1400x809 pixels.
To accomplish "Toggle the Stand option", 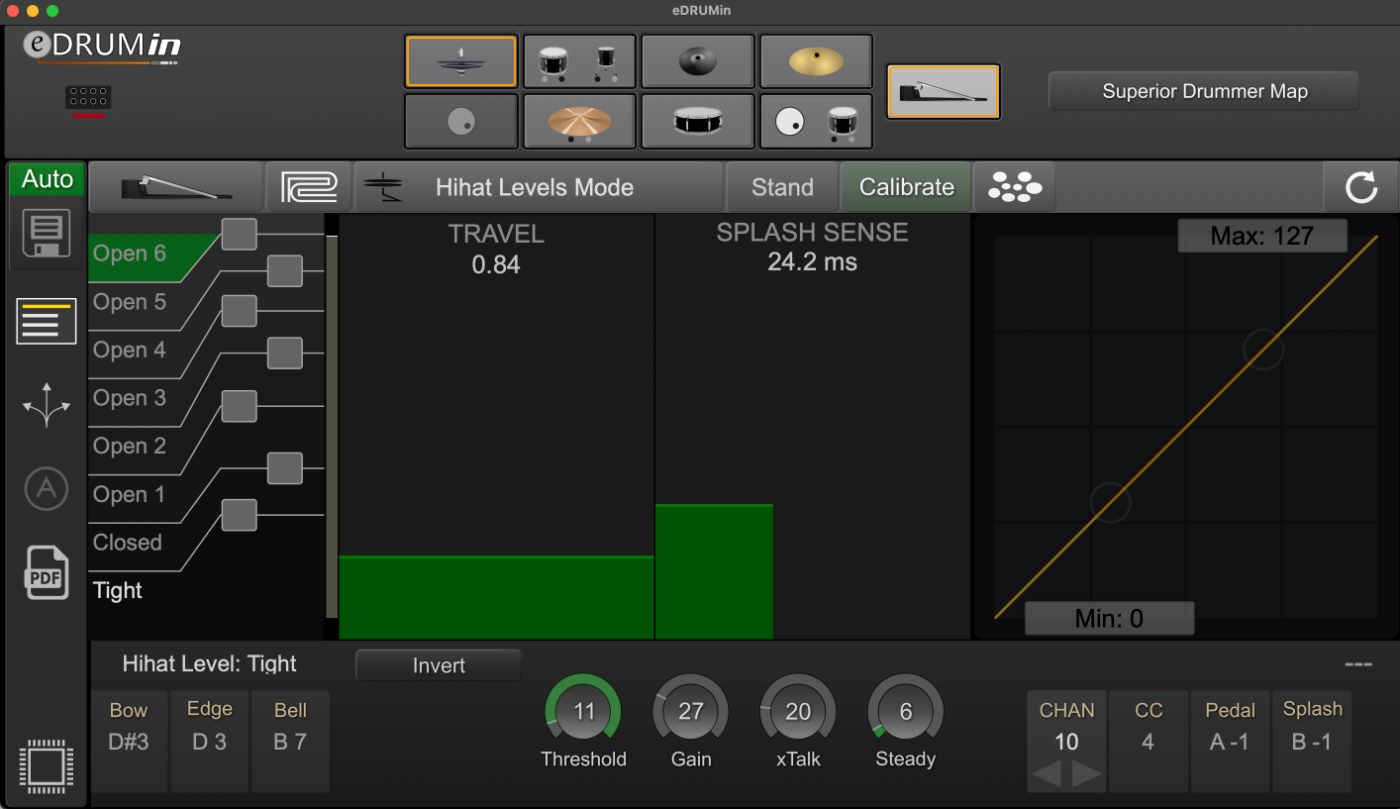I will click(782, 187).
